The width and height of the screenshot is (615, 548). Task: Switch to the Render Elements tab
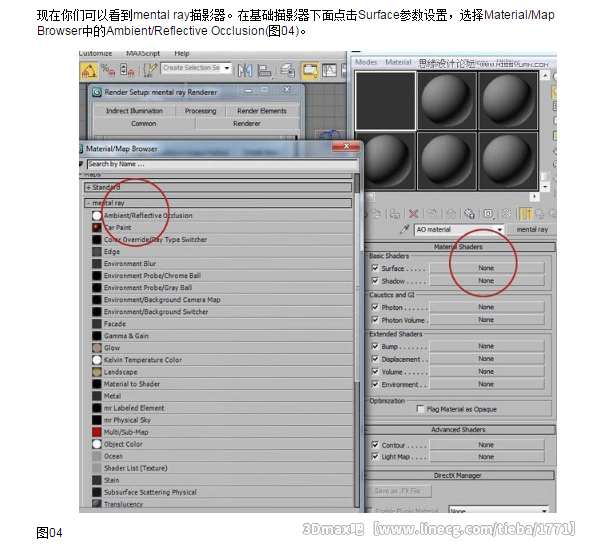[262, 111]
